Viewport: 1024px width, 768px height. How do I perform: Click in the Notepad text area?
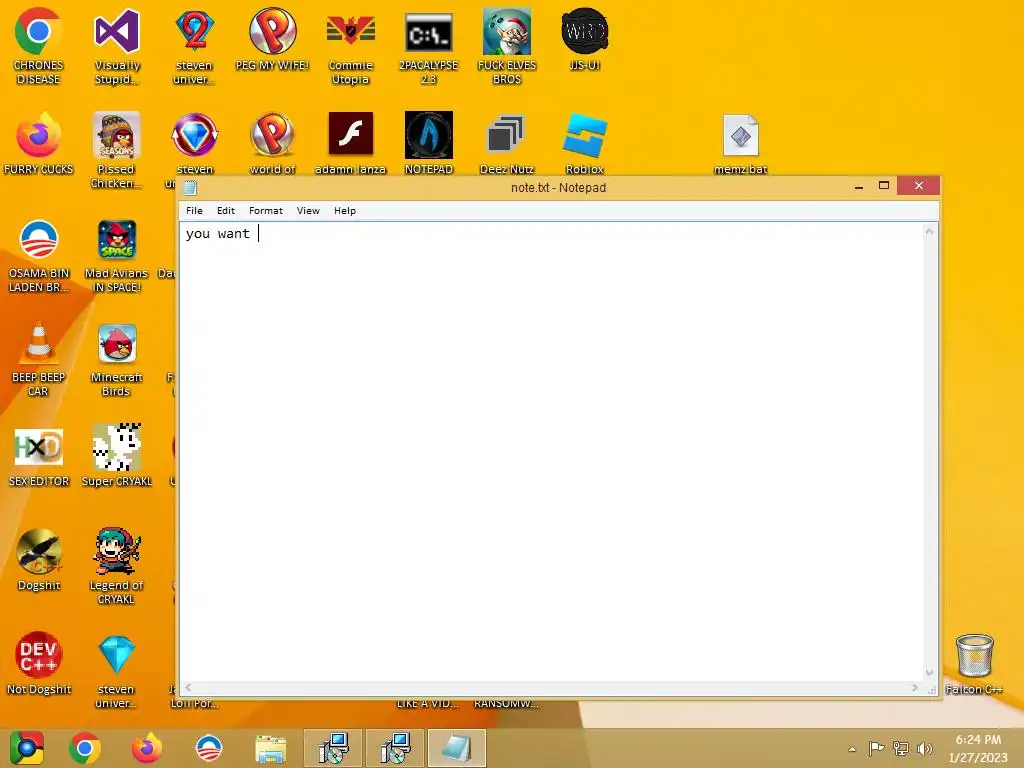(x=551, y=451)
